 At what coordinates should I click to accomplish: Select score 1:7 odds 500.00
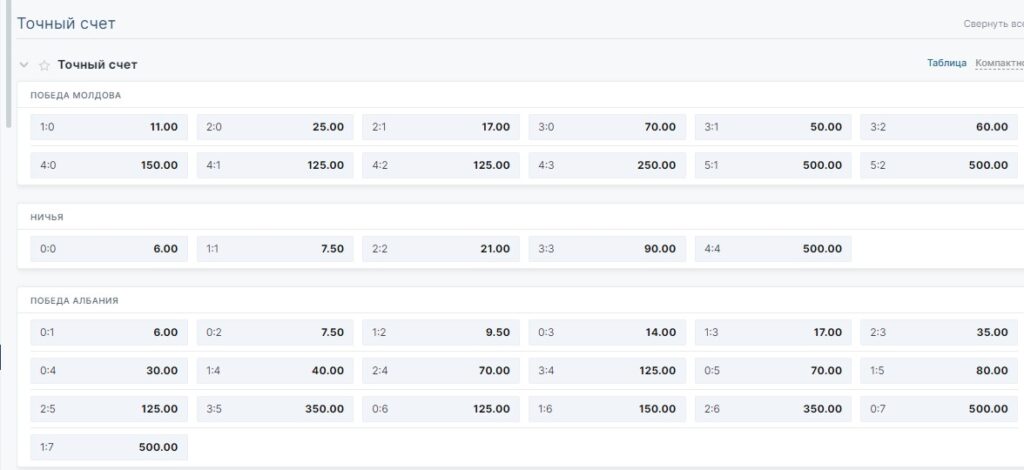pyautogui.click(x=109, y=447)
